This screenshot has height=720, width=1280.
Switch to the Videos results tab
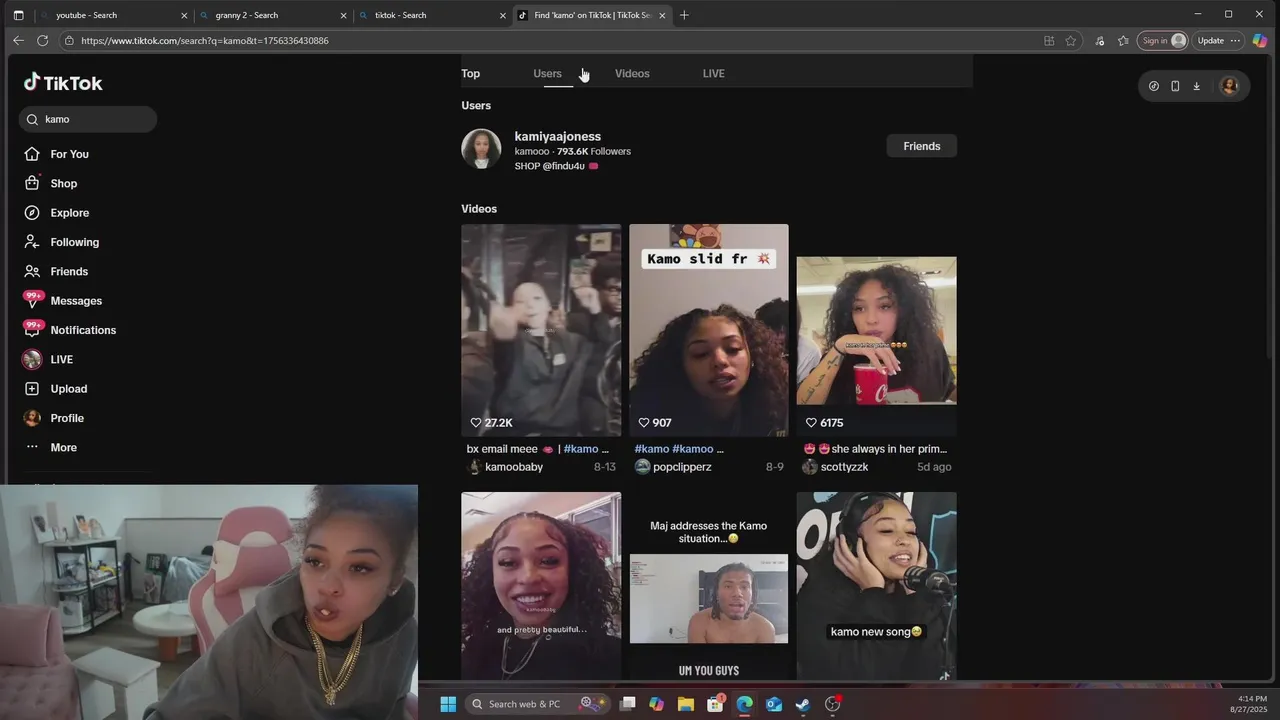(632, 74)
